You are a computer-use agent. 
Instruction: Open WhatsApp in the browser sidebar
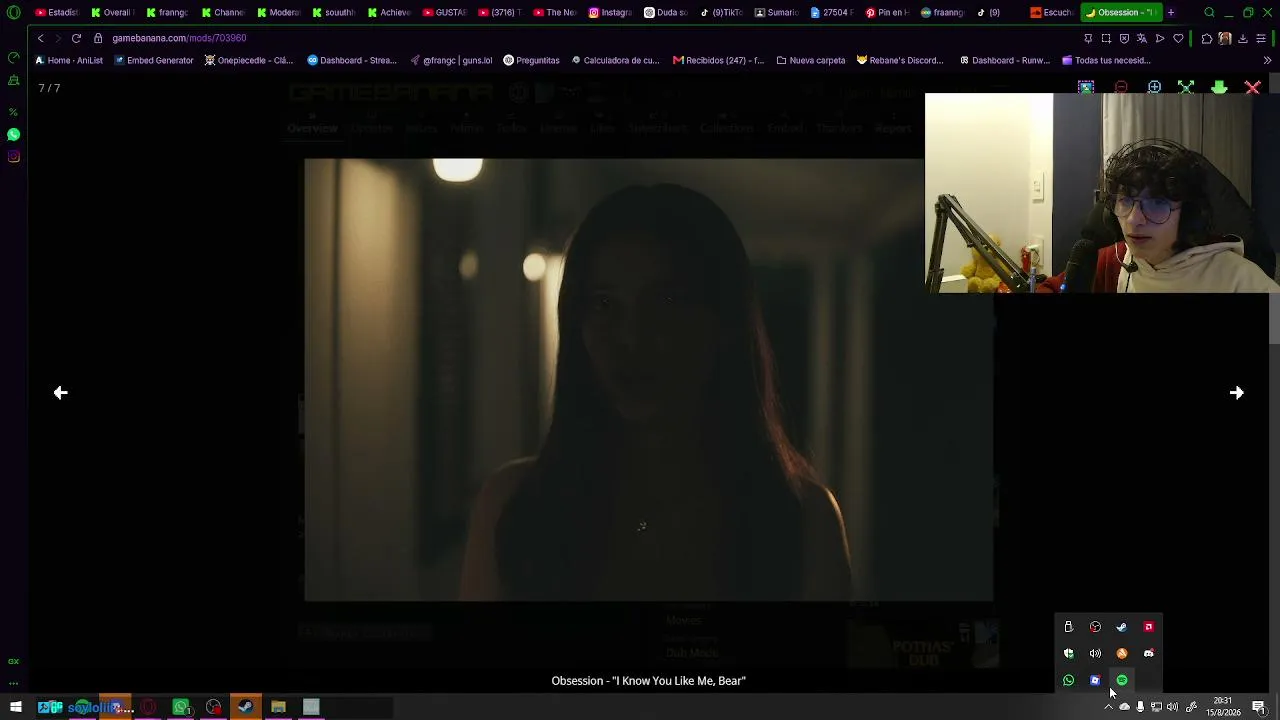point(14,134)
